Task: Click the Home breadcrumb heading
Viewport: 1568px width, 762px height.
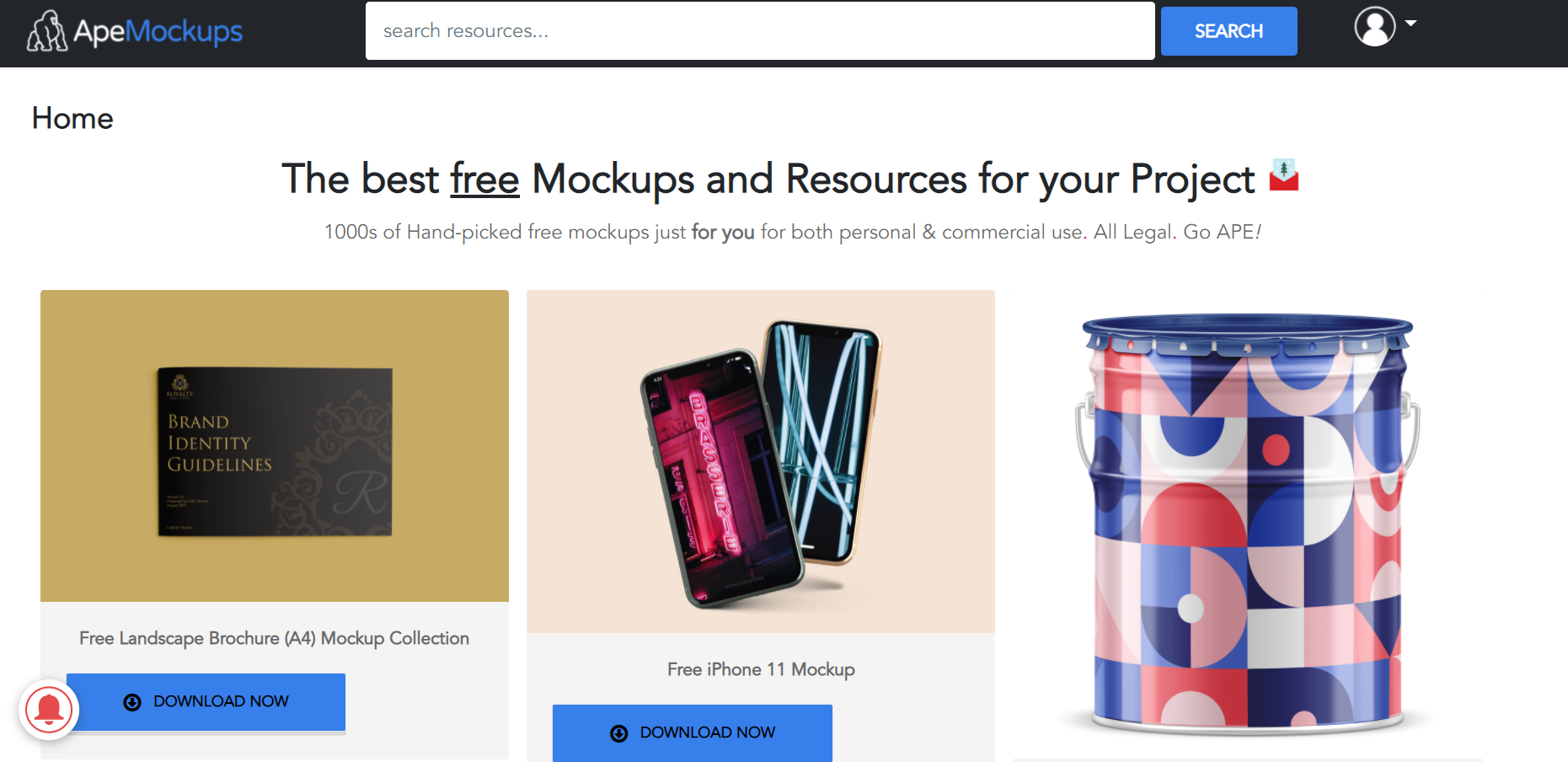Action: (x=72, y=118)
